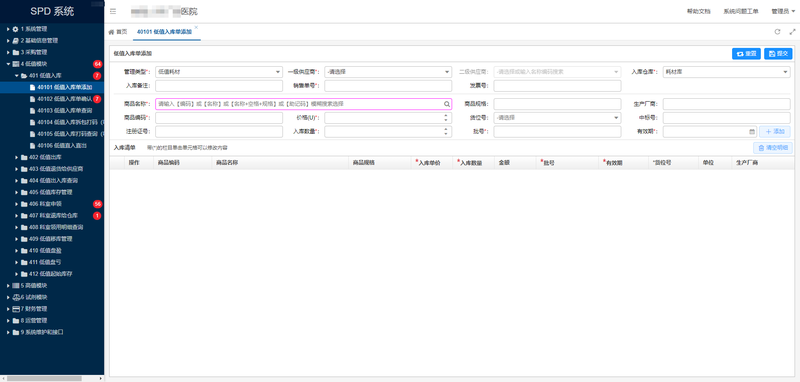800x382 pixels.
Task: Click the scale icon beside 6 试剂模块
Action: [x=16, y=297]
